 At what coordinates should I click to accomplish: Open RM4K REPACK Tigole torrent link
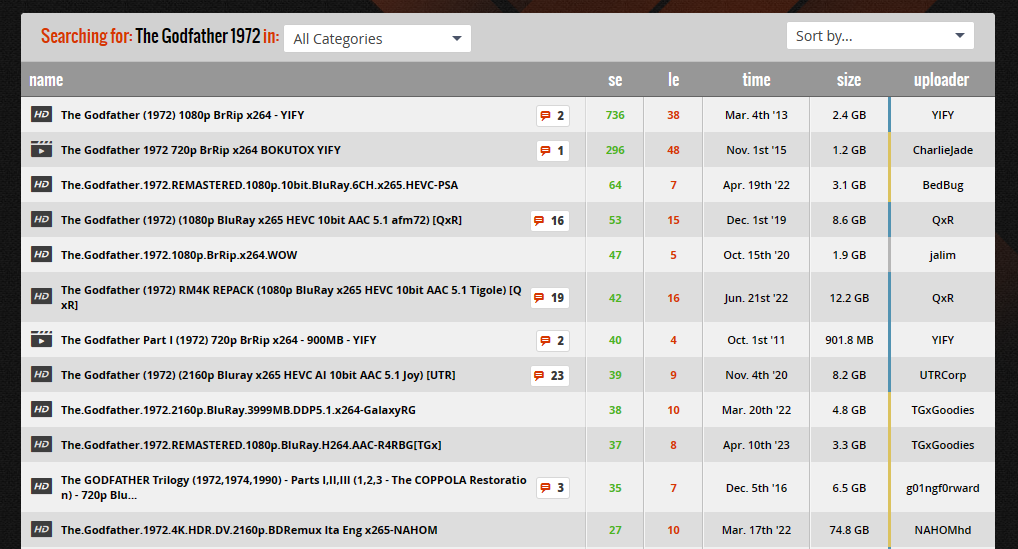point(292,297)
